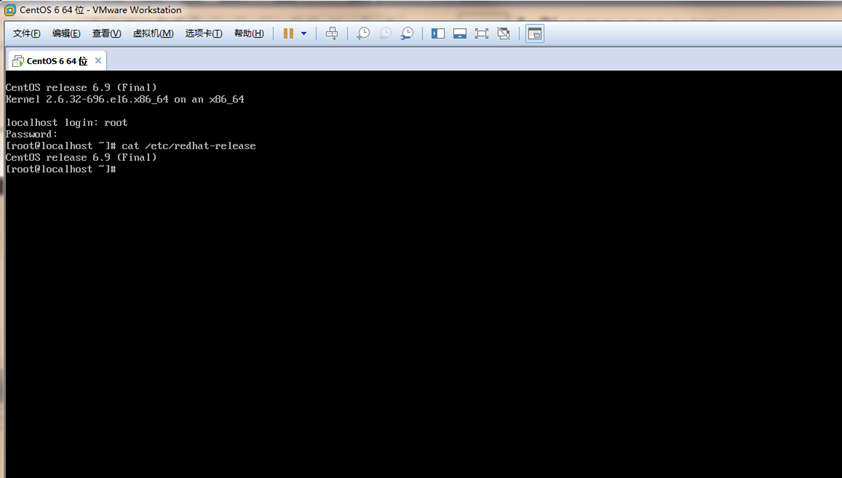
Task: Open the 虚拟机(M) menu
Action: click(x=153, y=33)
